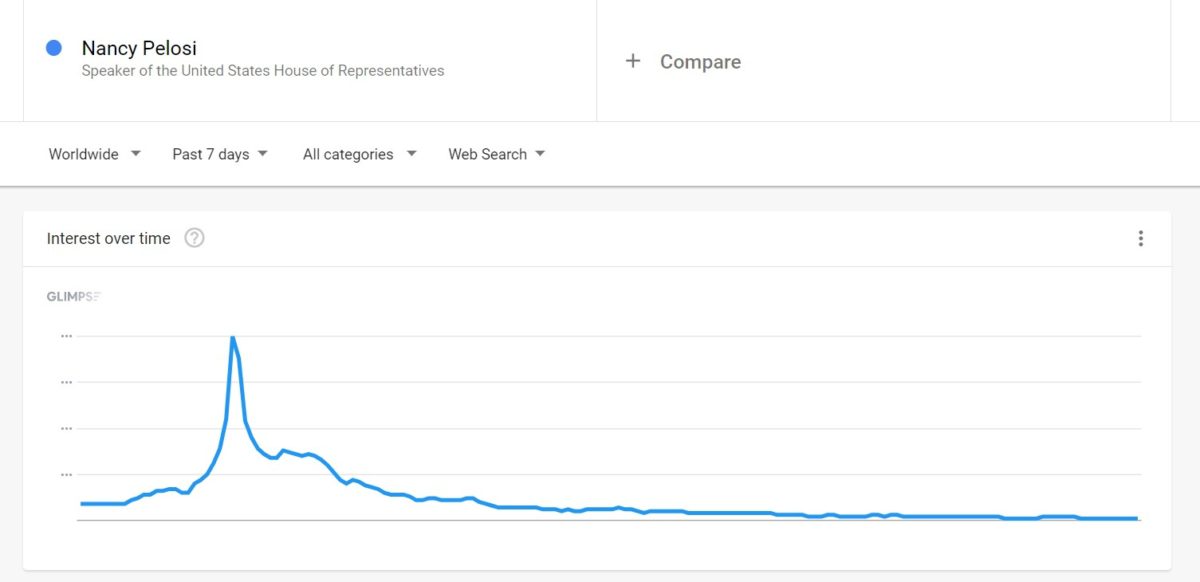Image resolution: width=1200 pixels, height=582 pixels.
Task: Click the second y-axis ellipsis label from top
Action: tap(66, 382)
